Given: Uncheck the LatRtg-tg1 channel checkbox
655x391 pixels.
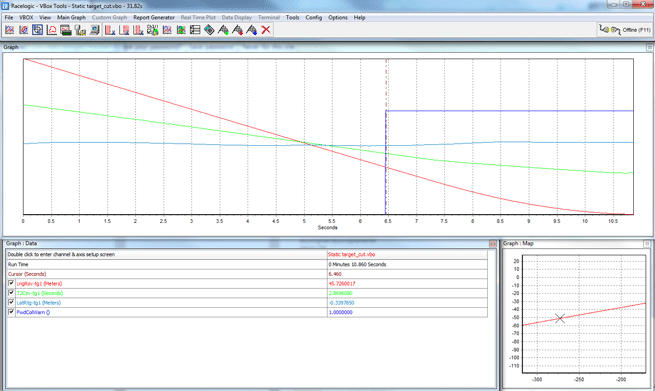Looking at the screenshot, I should [x=11, y=302].
